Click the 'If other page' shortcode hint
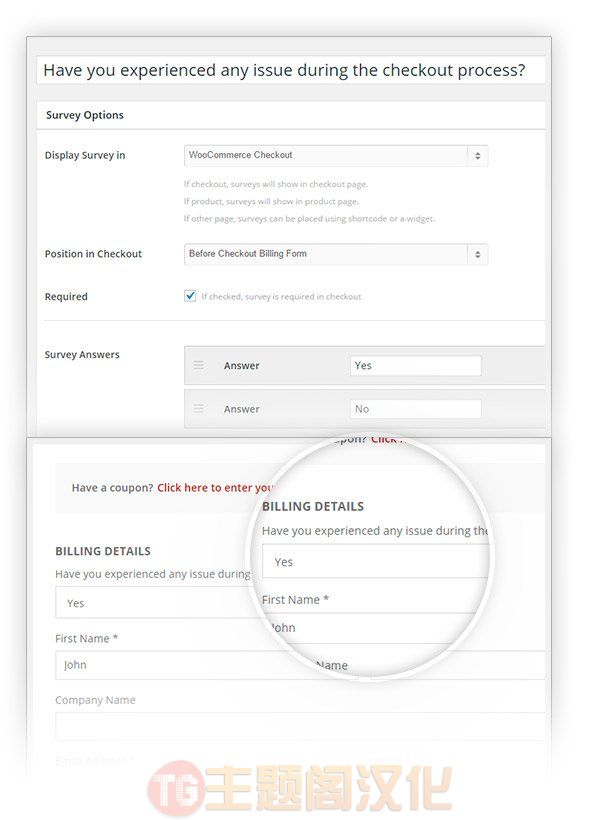Viewport: 600px width, 820px height. (309, 219)
